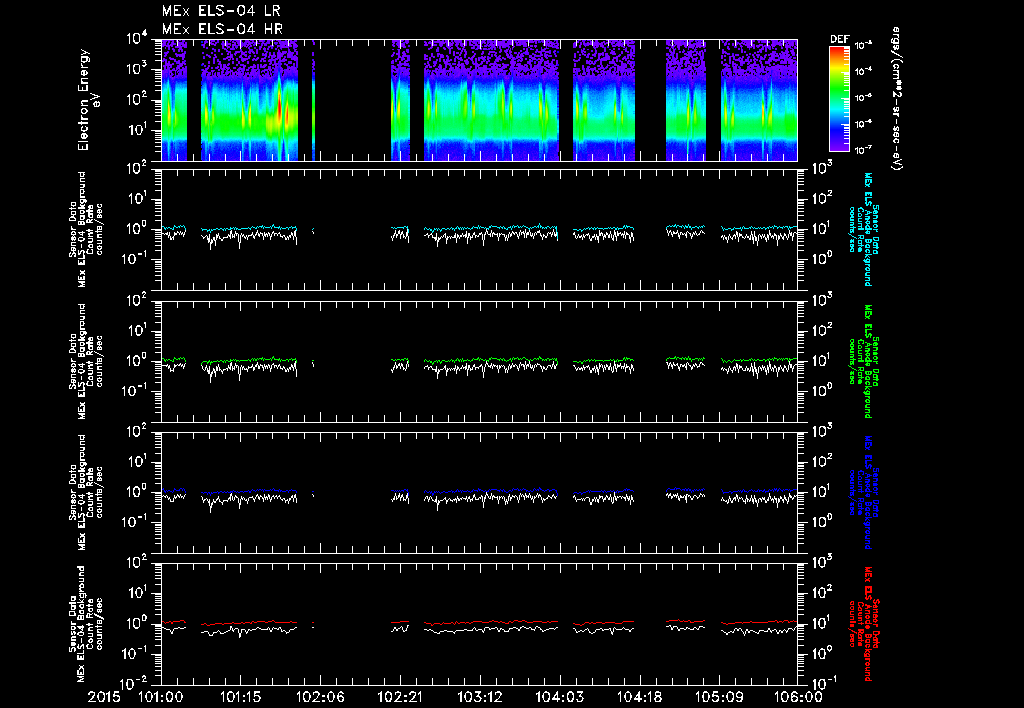Click the 2015 year label on time axis

coord(103,696)
